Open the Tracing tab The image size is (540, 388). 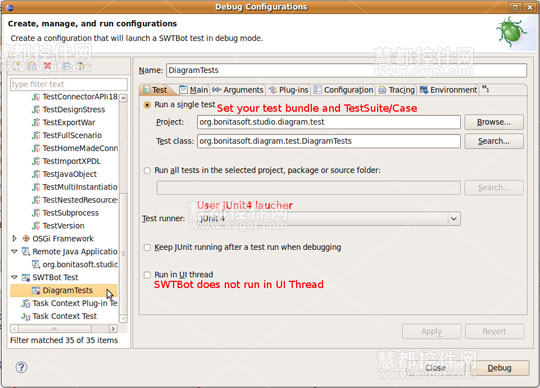[397, 90]
